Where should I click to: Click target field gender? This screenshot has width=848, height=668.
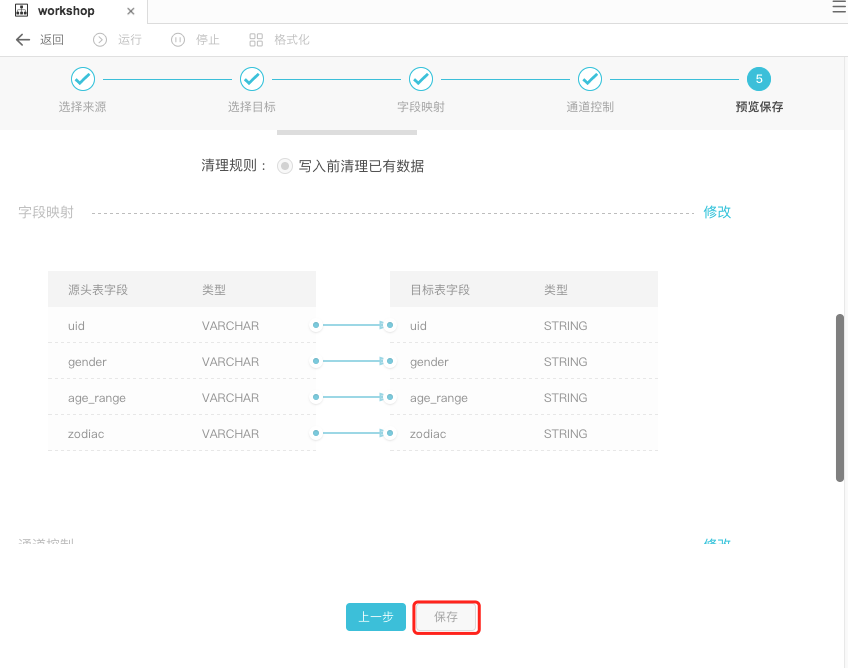(429, 362)
